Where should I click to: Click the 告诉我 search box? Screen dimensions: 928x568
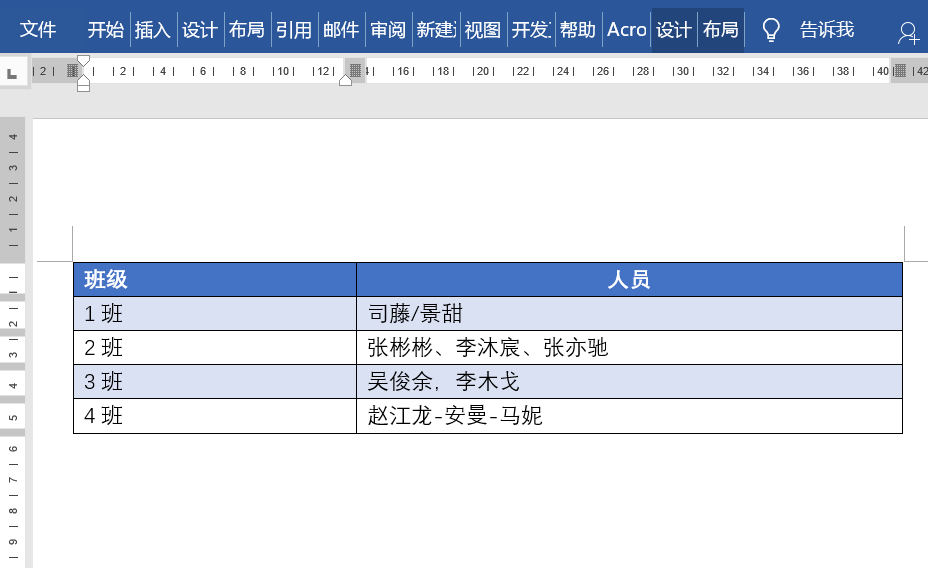[x=827, y=29]
